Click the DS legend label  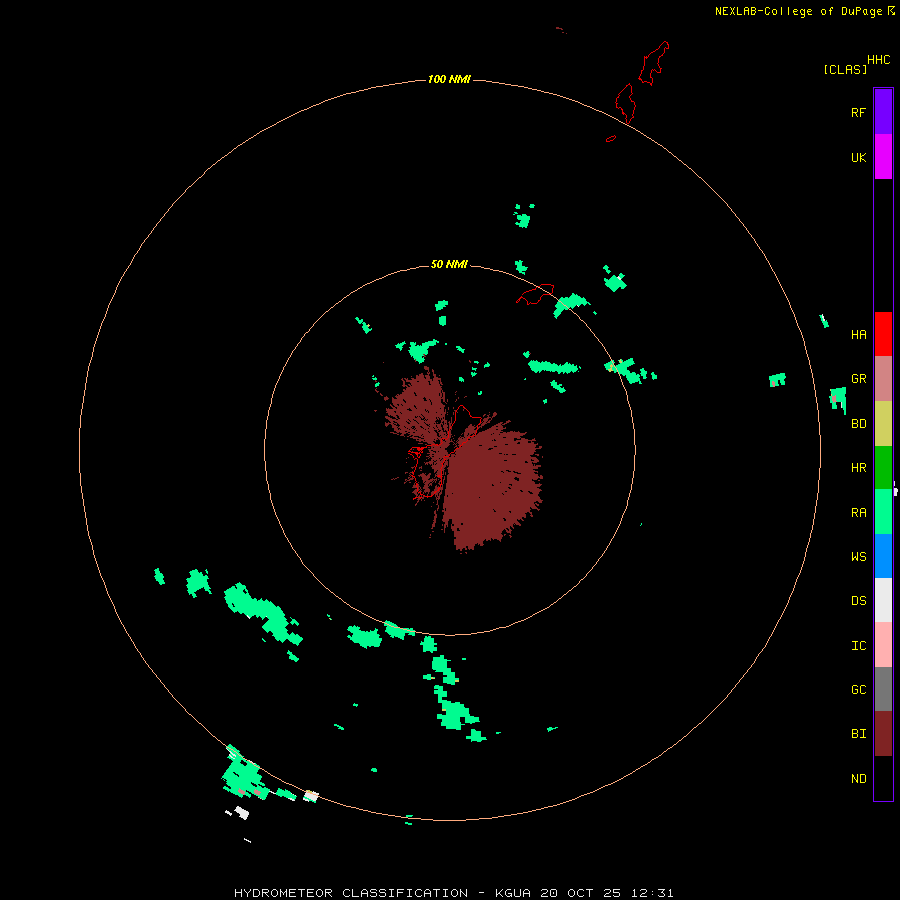pos(858,601)
